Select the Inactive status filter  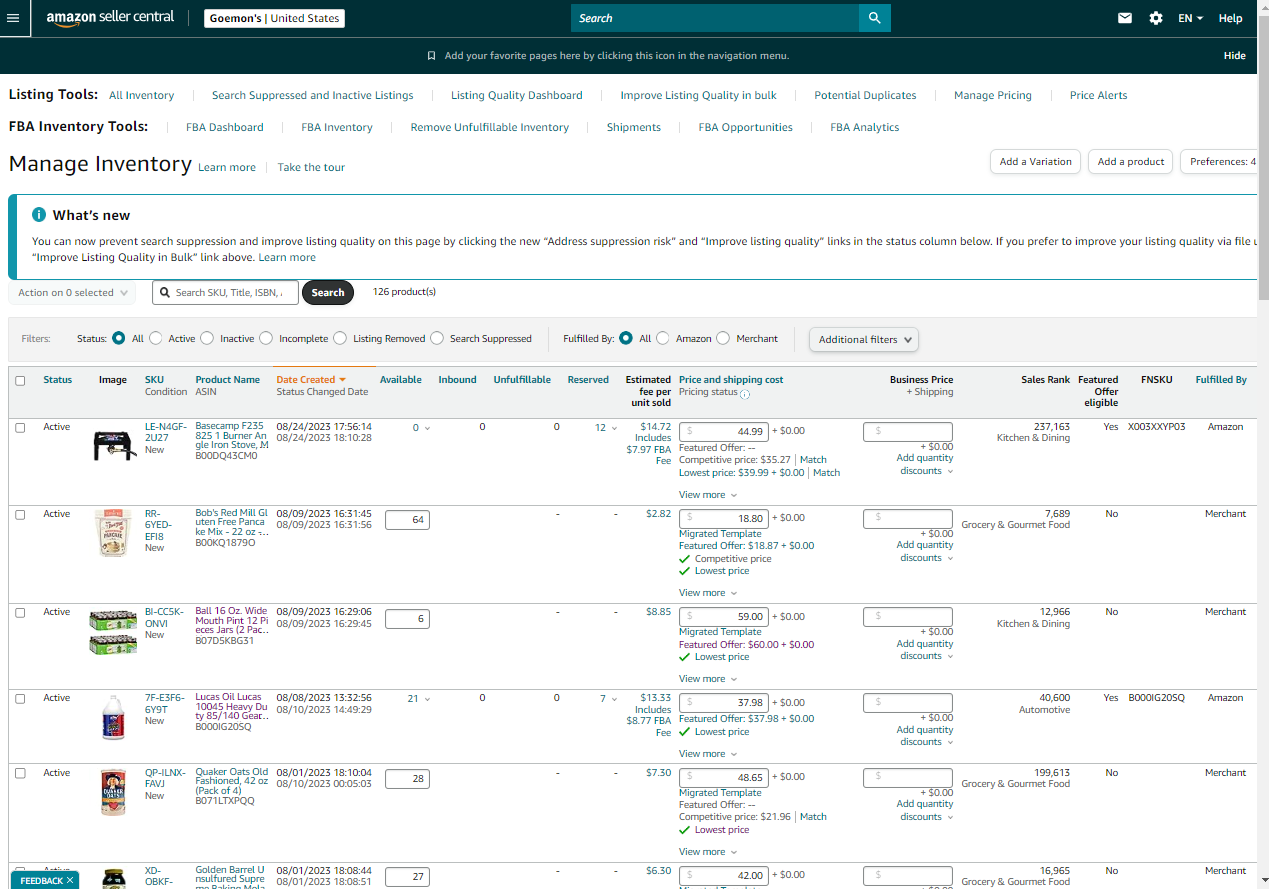207,338
